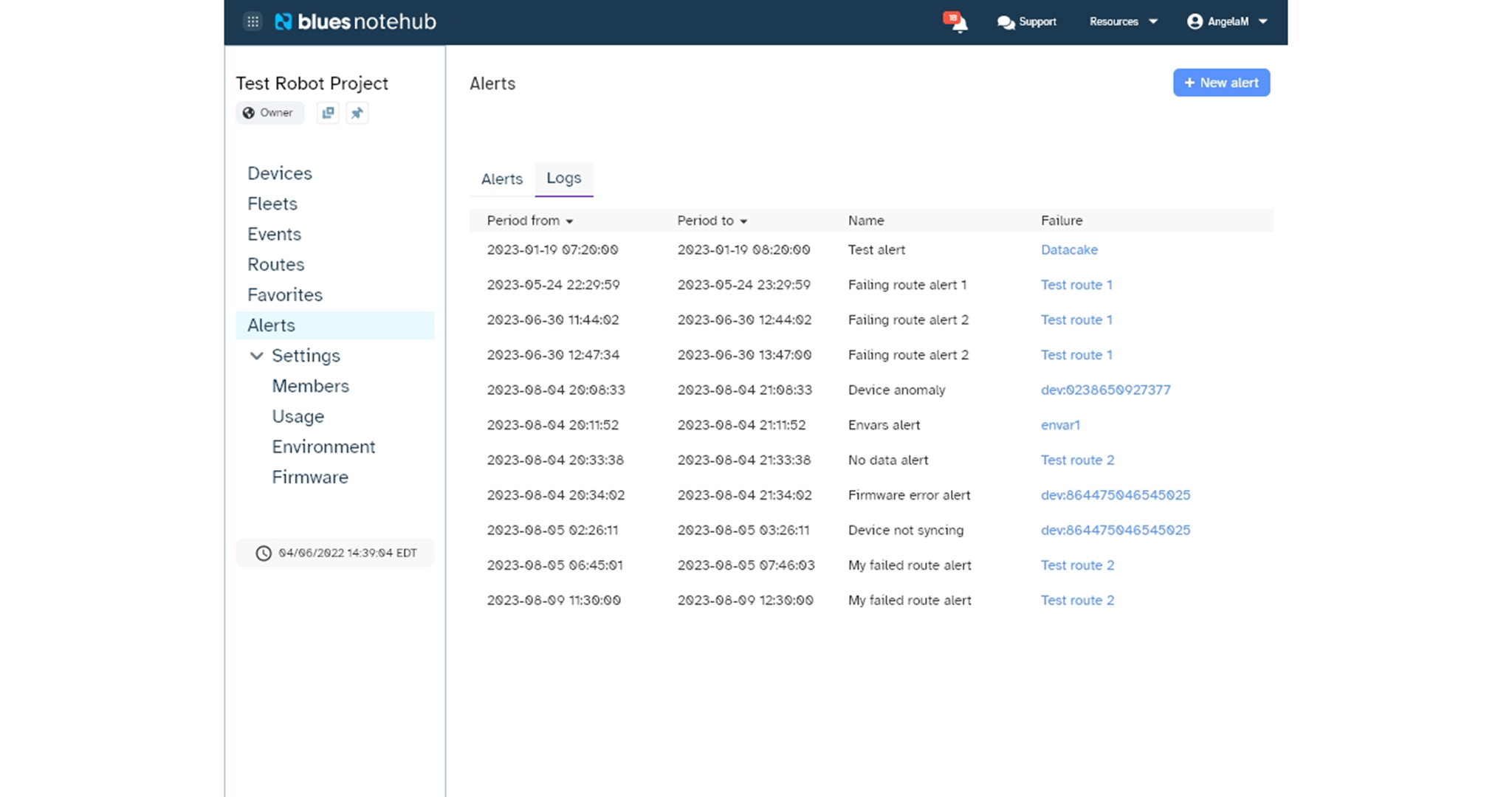Select Envars alert name cell
The width and height of the screenshot is (1512, 797).
click(x=884, y=425)
